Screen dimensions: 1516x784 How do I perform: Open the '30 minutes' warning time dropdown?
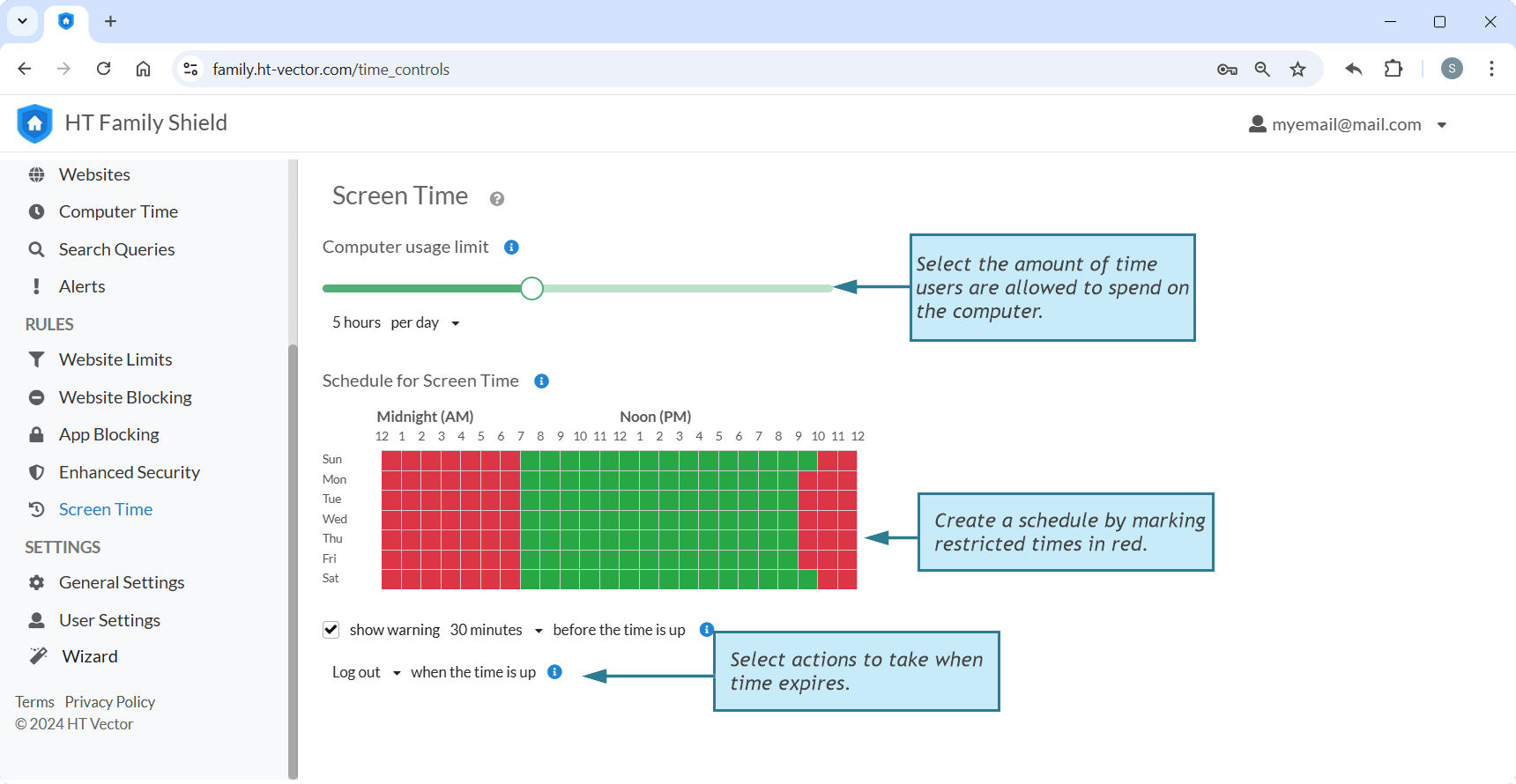(496, 630)
